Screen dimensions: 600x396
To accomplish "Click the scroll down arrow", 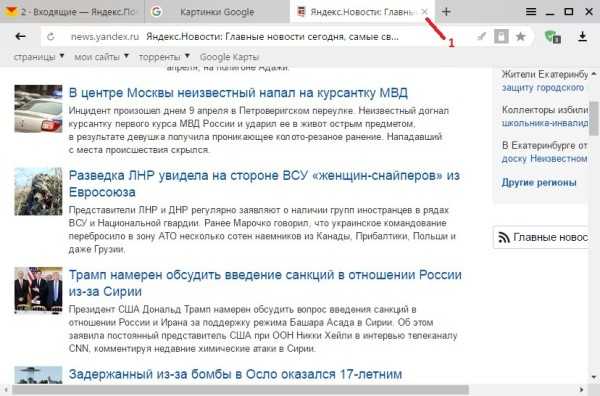I will 593,378.
